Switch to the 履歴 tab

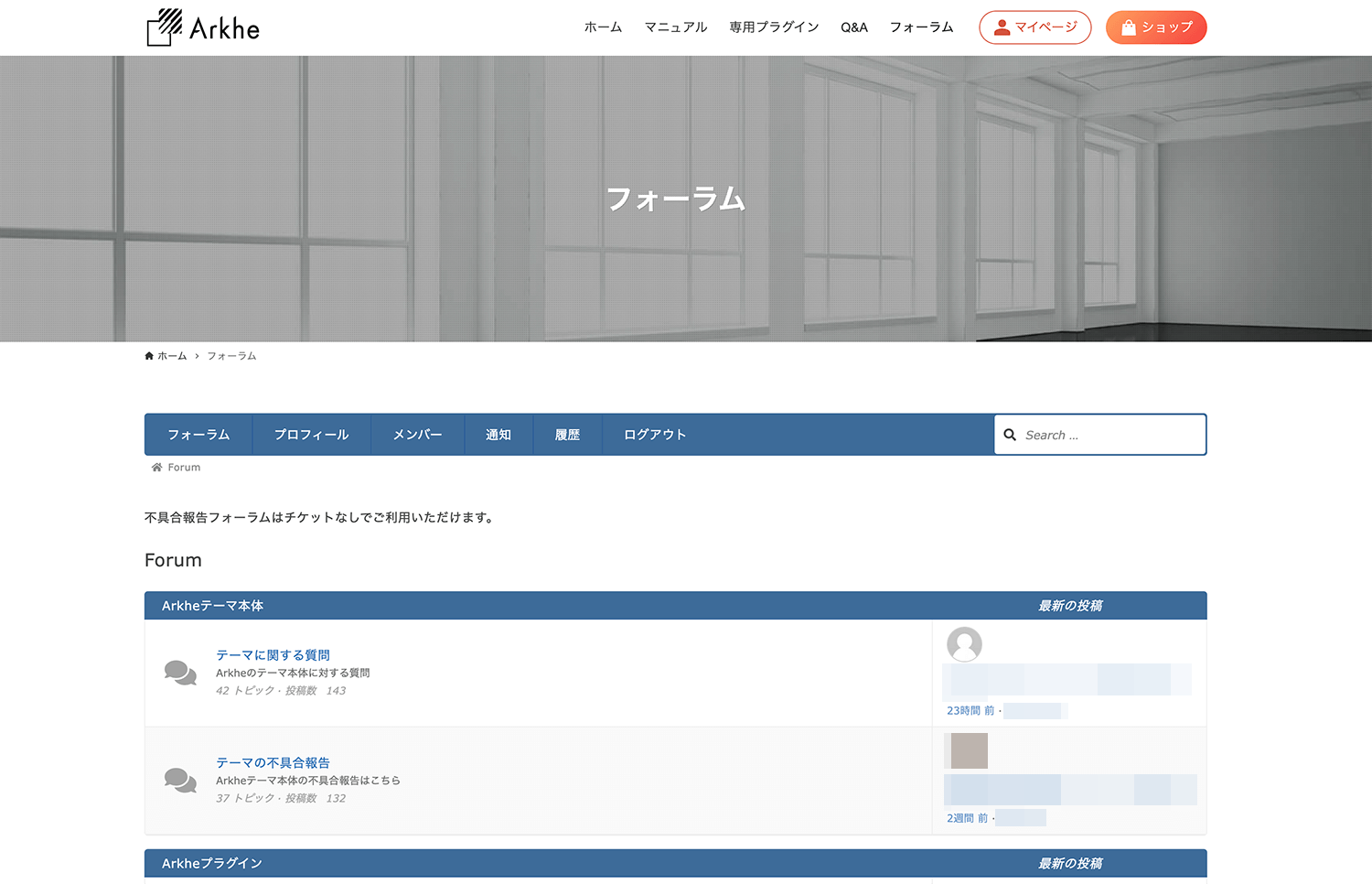[567, 435]
